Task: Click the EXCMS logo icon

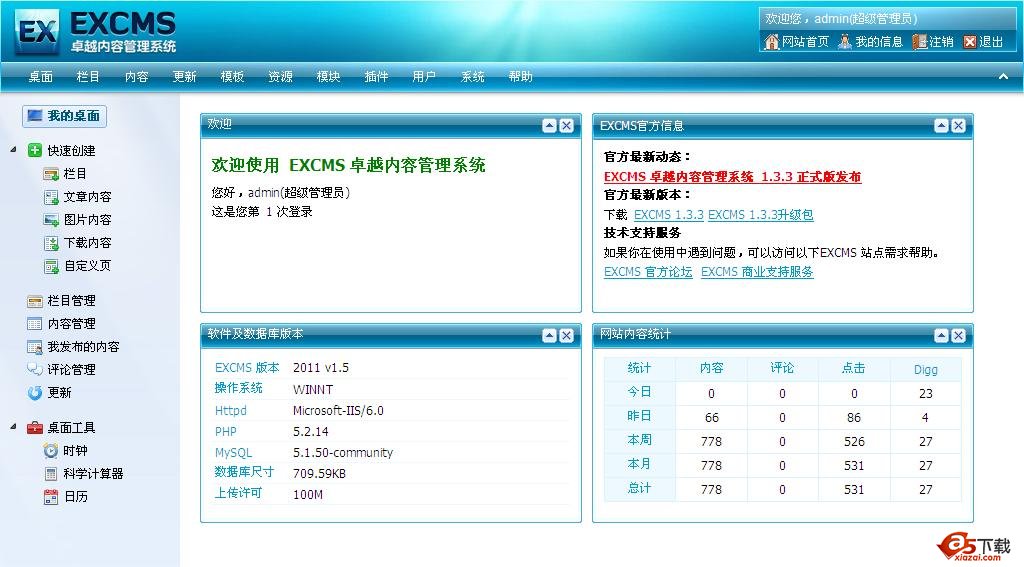Action: pyautogui.click(x=37, y=31)
